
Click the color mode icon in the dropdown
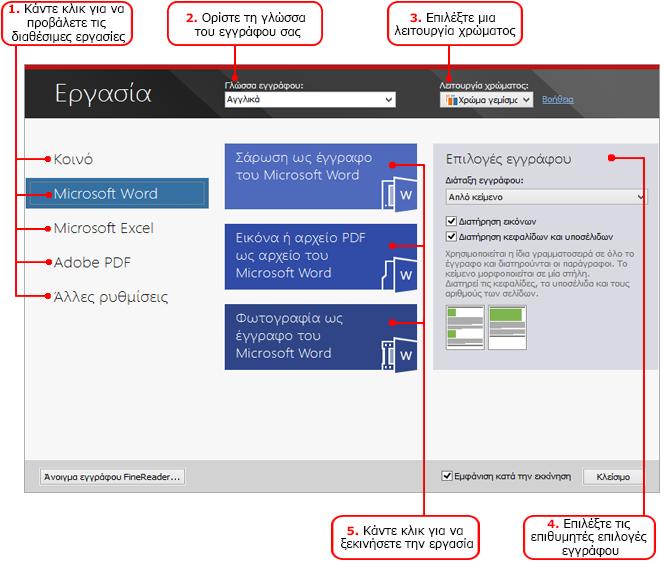coord(452,100)
